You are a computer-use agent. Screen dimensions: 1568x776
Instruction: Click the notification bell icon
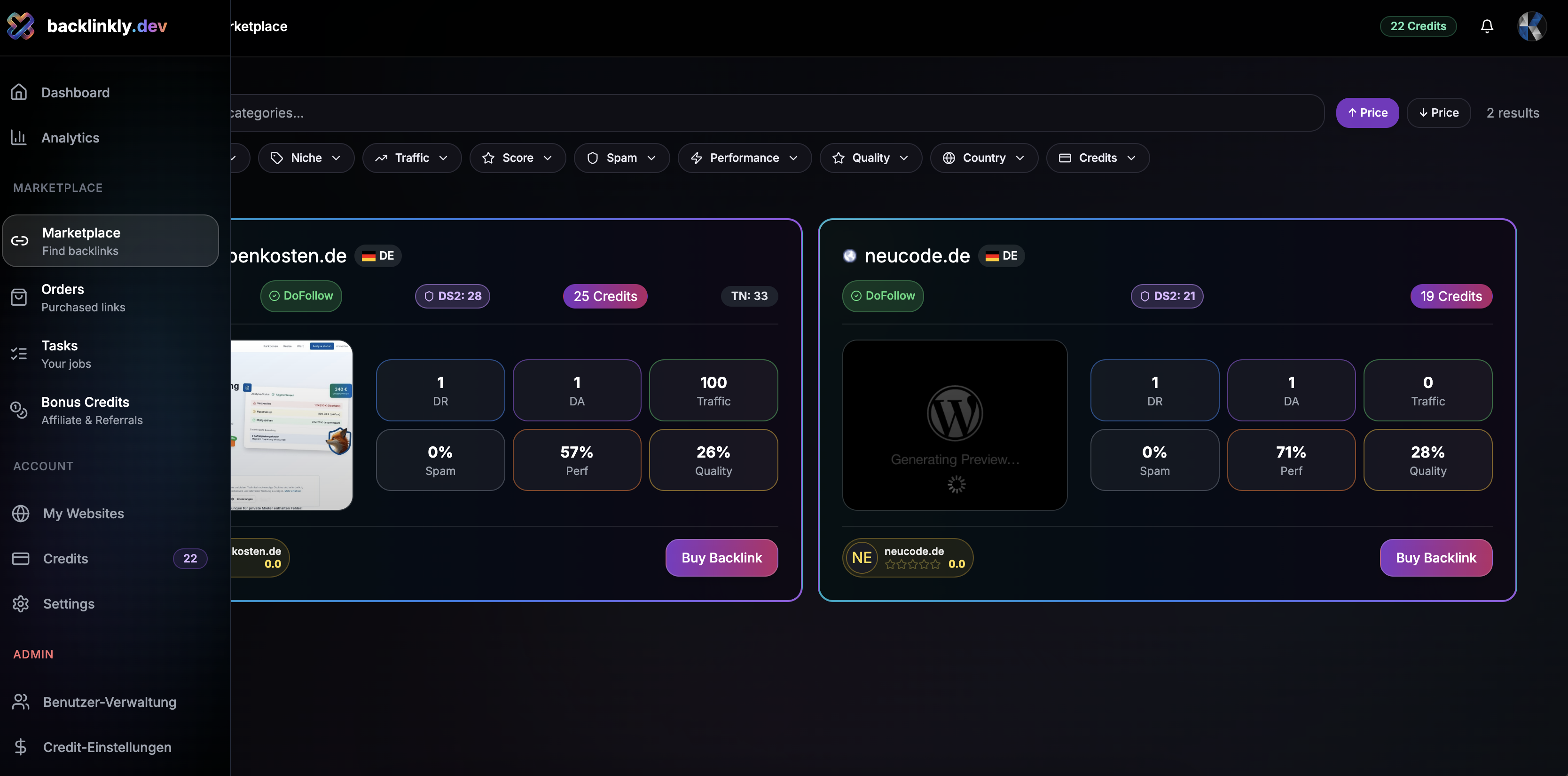(1486, 26)
